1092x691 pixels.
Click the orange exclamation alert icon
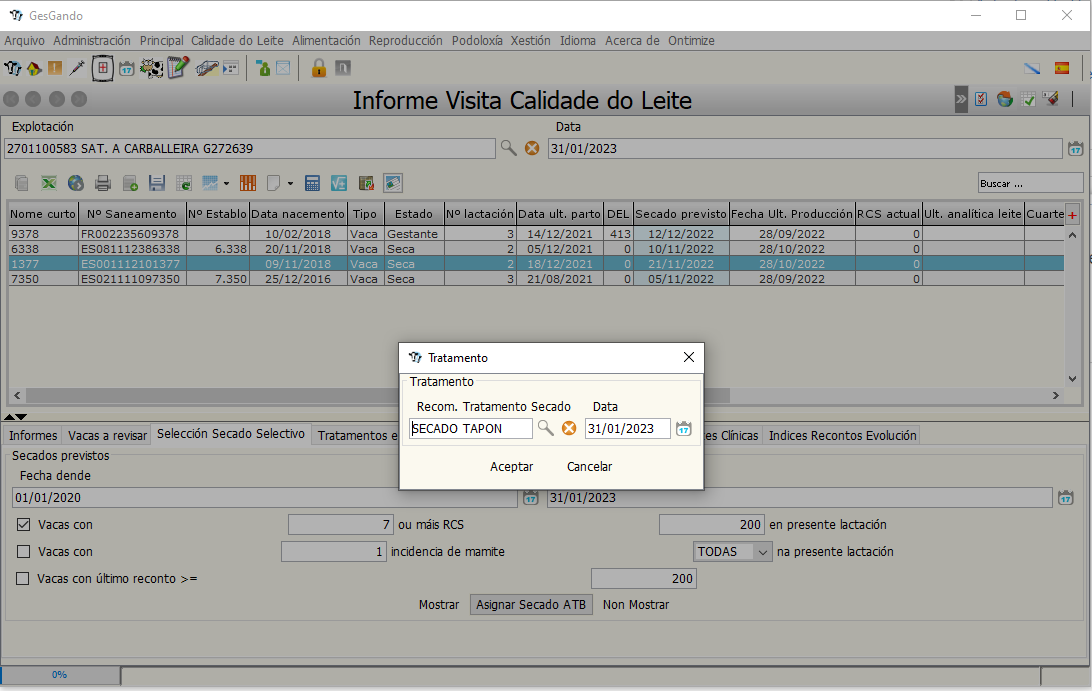(55, 68)
